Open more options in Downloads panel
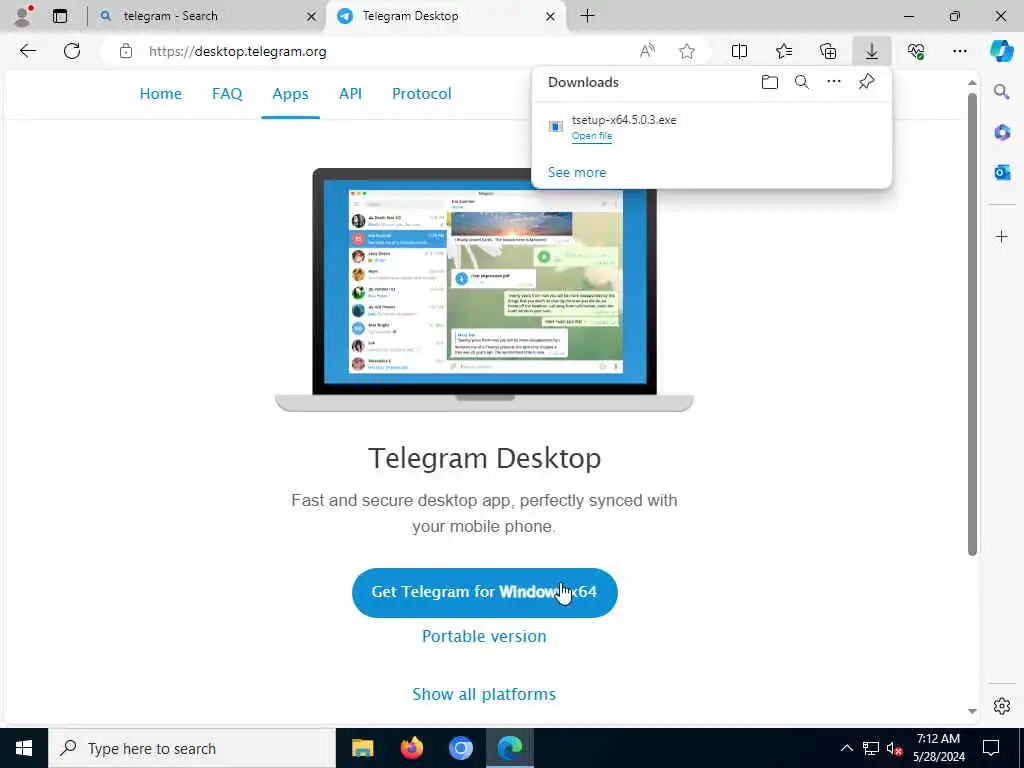 834,82
